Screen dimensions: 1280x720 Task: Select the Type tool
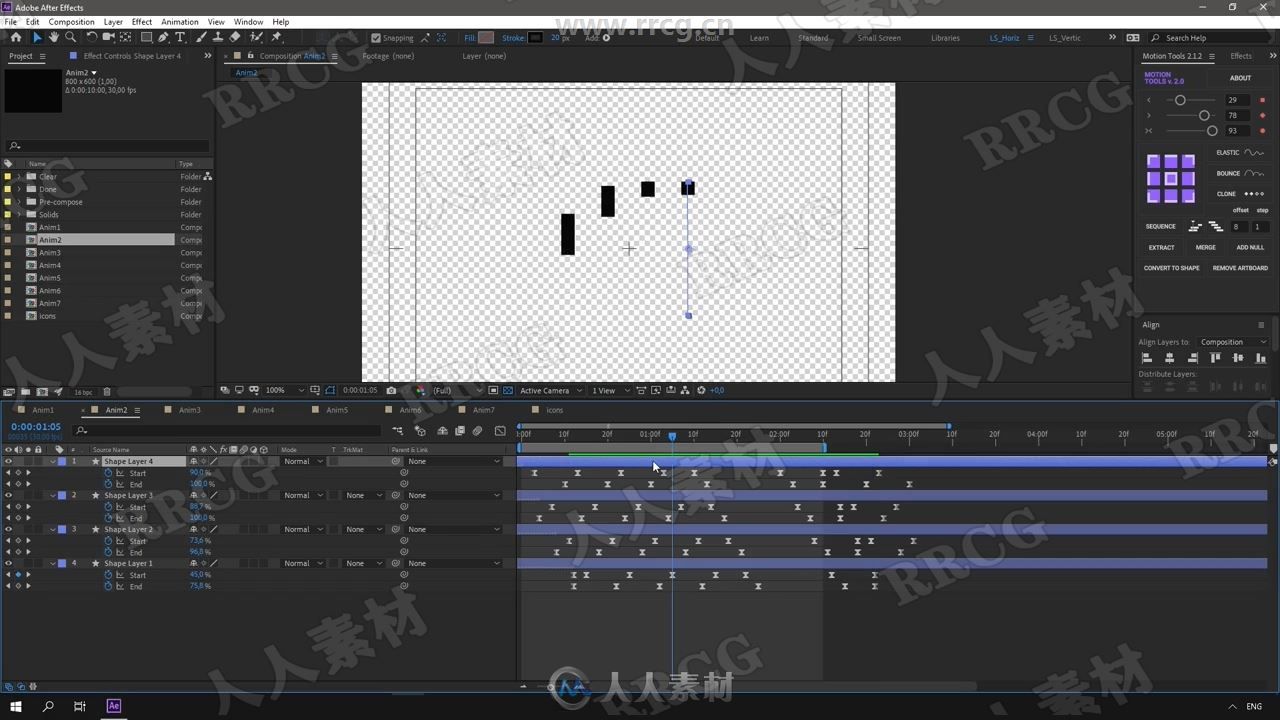click(180, 37)
